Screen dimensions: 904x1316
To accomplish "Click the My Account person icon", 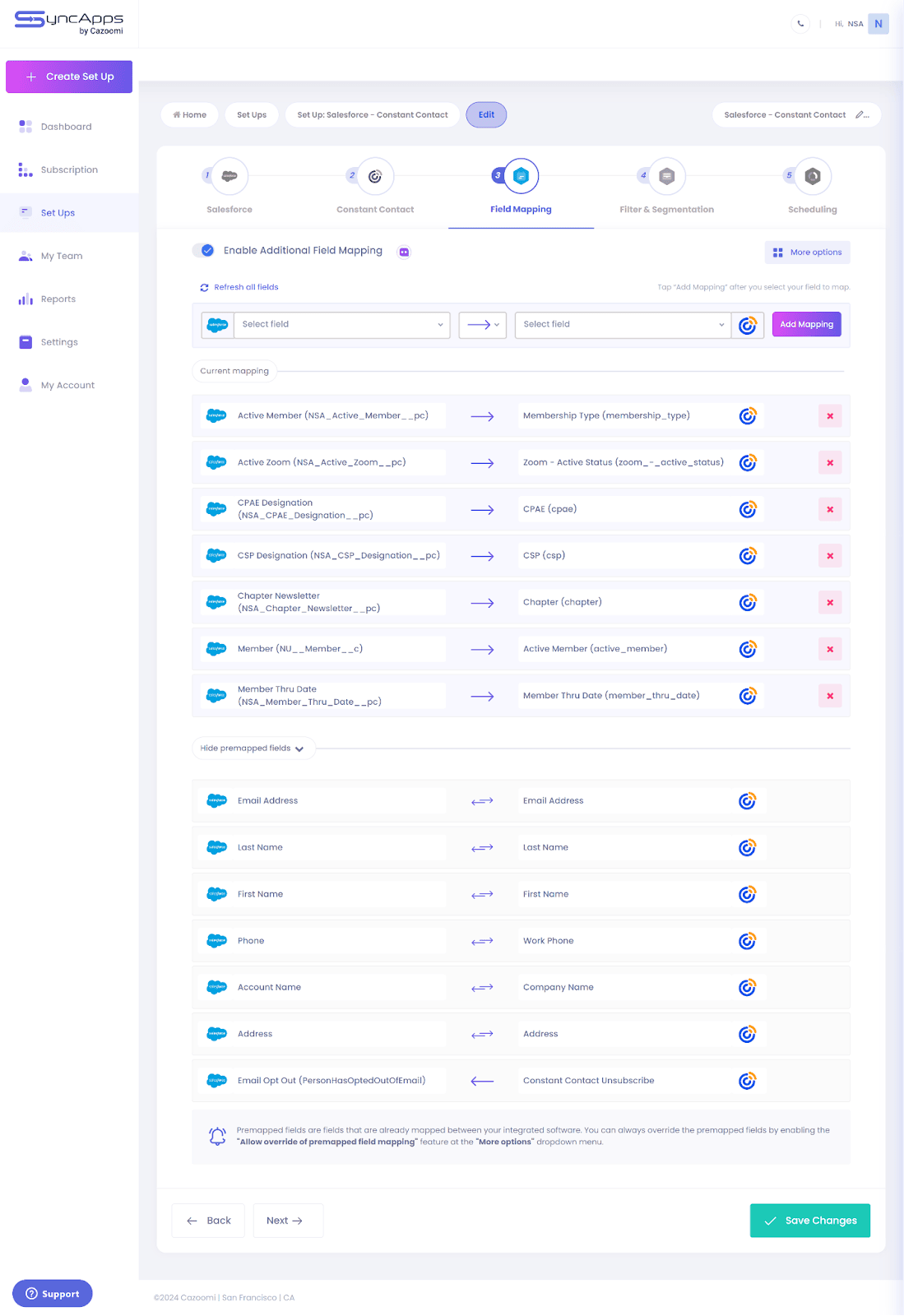I will pos(25,385).
